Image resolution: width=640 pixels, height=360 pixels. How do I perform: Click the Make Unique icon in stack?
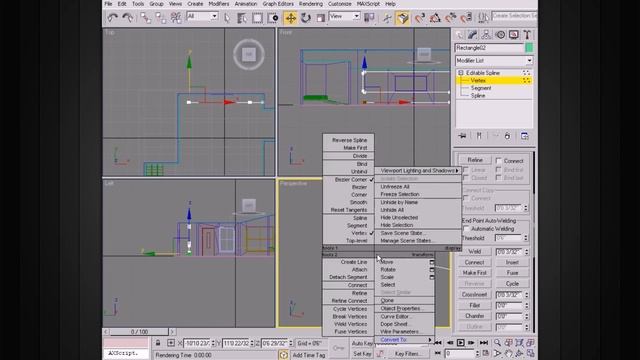(x=496, y=136)
